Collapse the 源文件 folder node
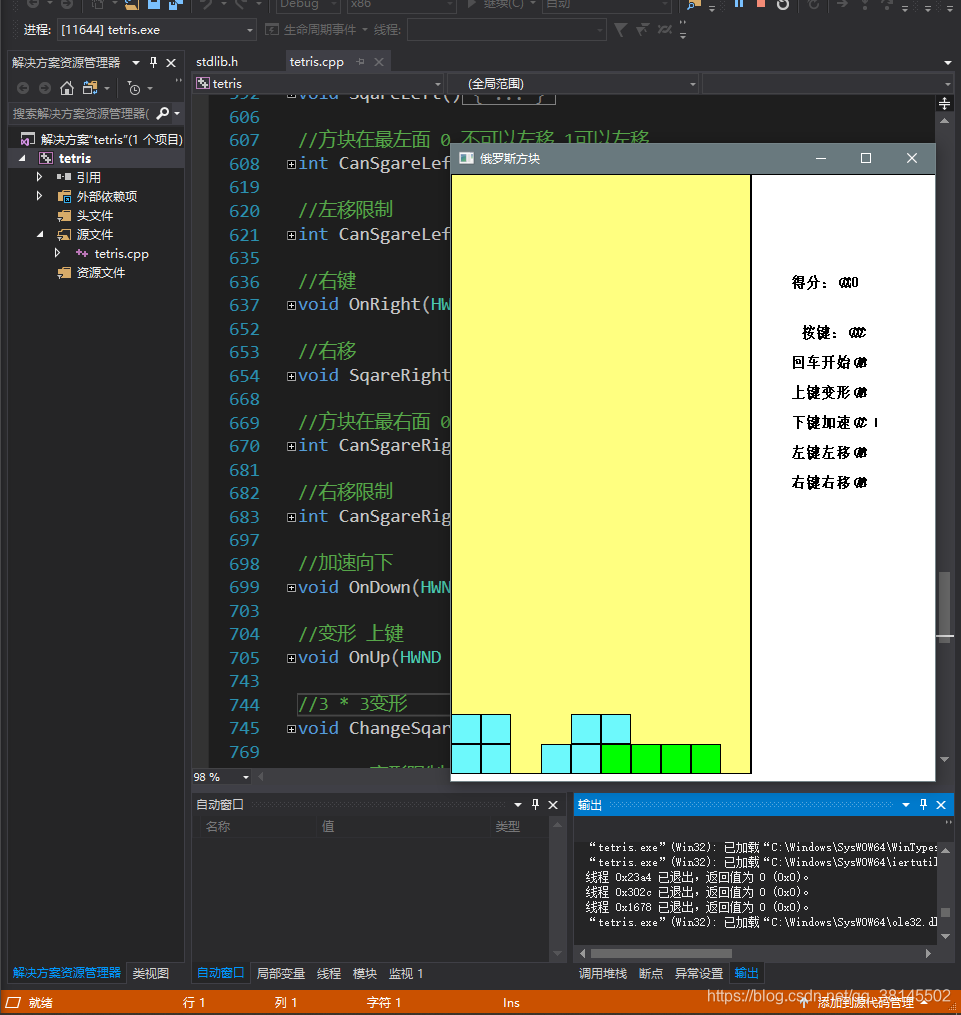 point(40,234)
